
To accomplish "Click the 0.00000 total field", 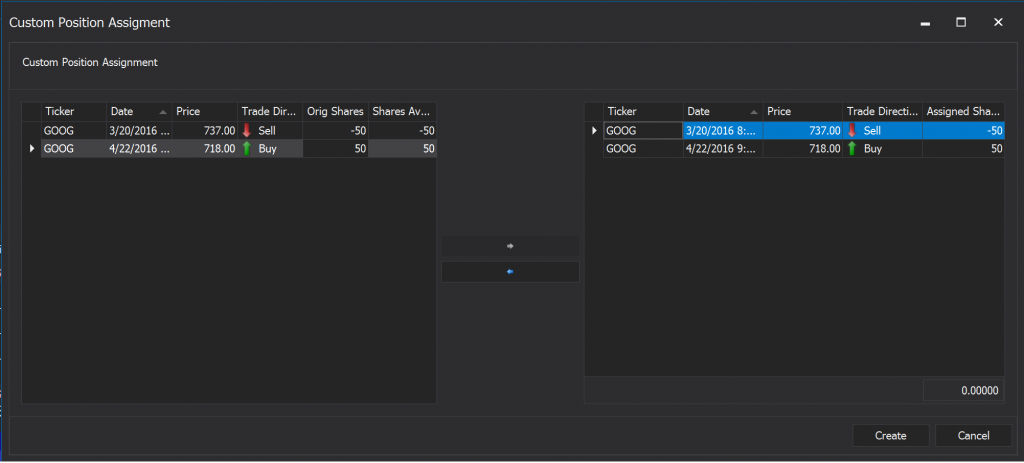I will coord(963,391).
